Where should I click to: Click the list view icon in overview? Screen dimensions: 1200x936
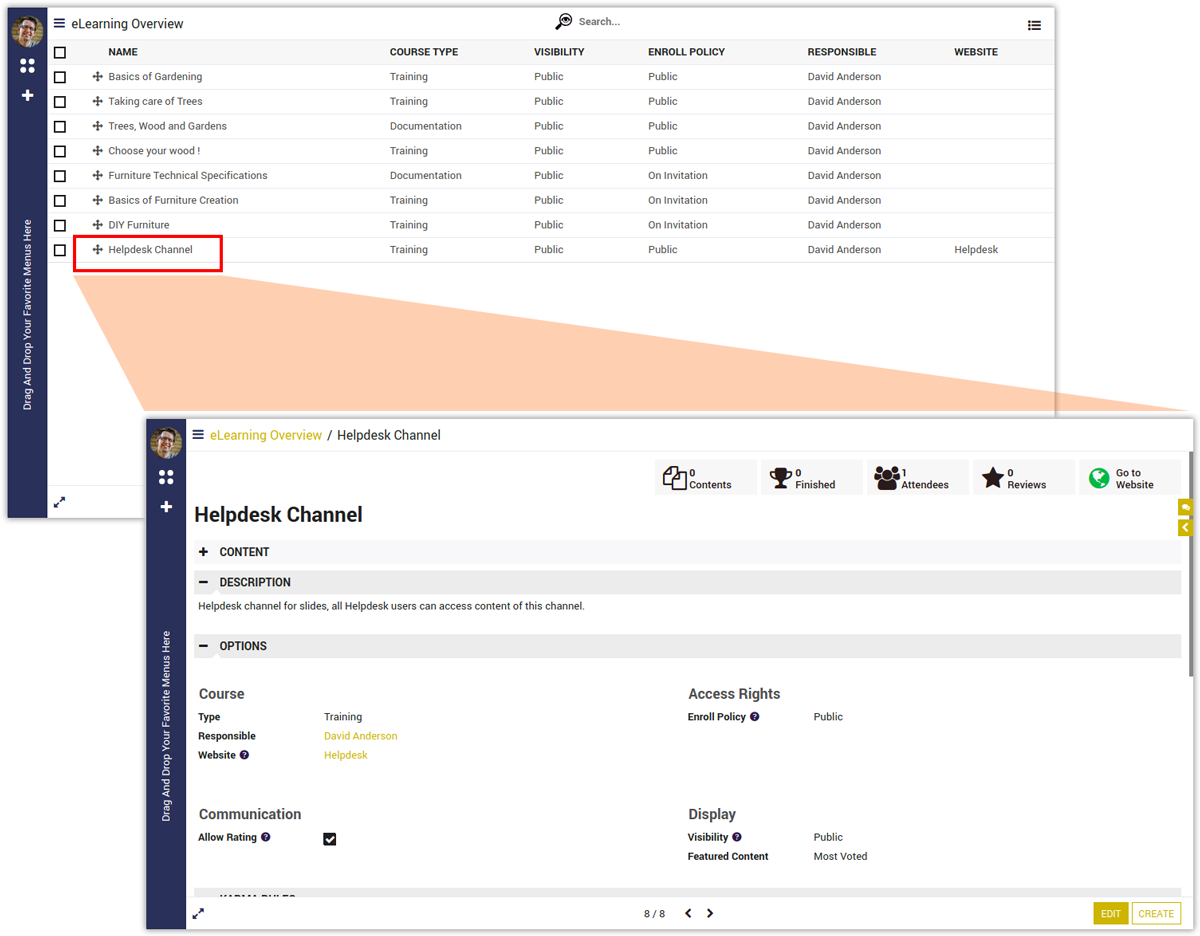1034,25
